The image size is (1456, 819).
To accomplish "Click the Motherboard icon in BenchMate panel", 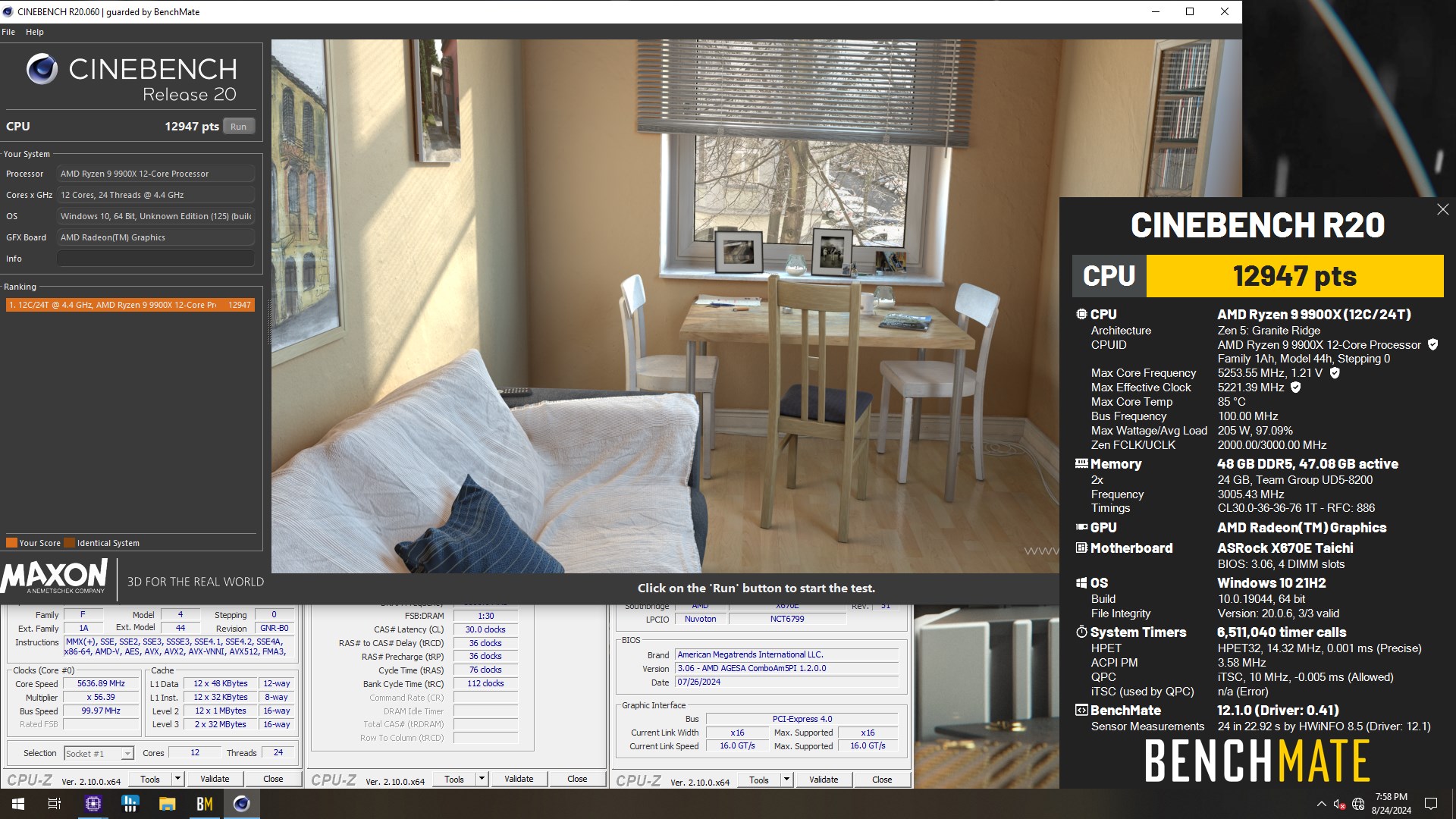I will point(1081,548).
